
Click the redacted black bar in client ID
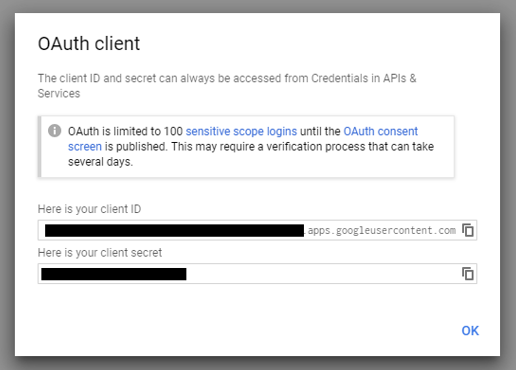pos(174,230)
